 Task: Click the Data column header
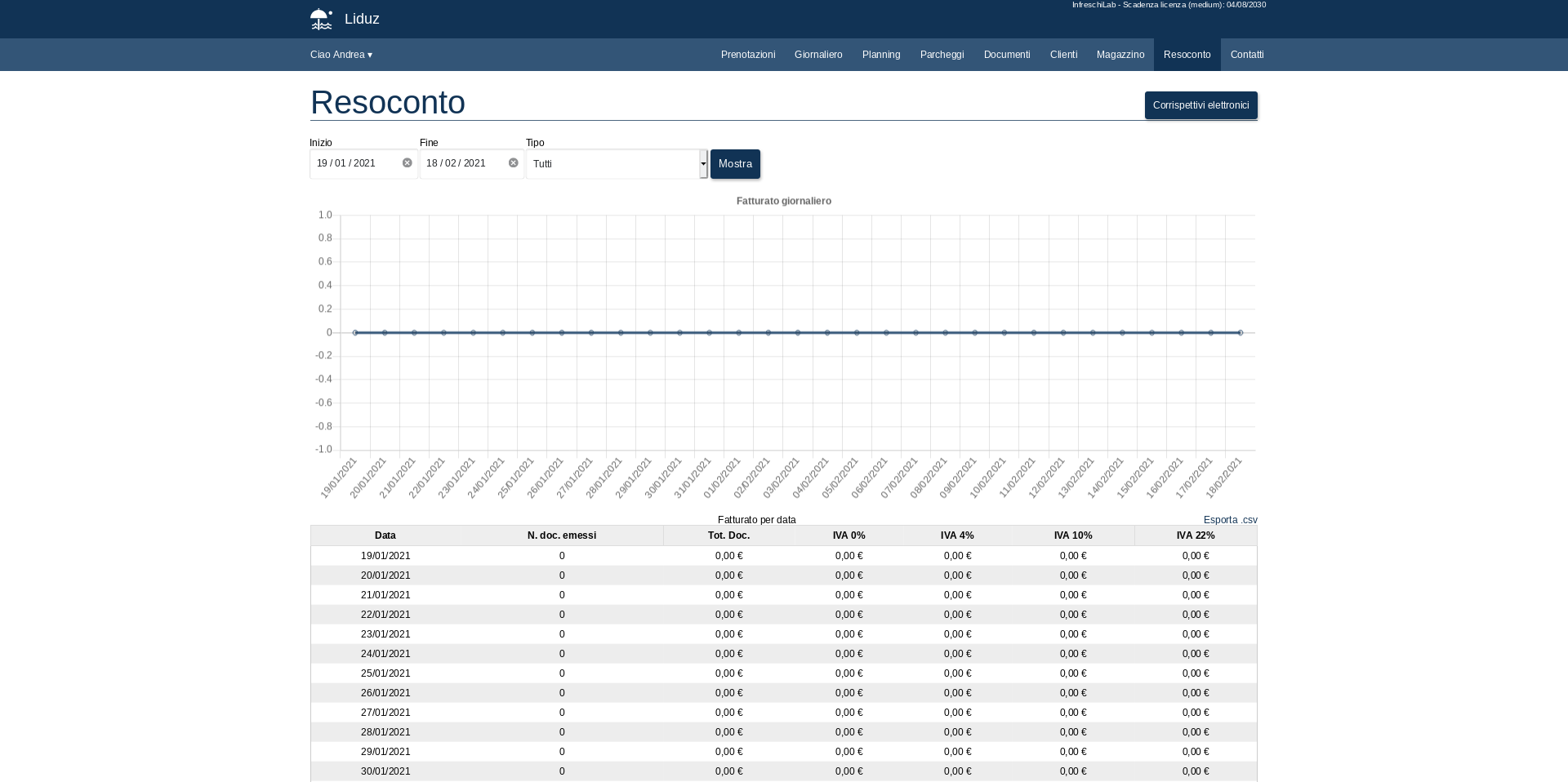click(x=385, y=535)
